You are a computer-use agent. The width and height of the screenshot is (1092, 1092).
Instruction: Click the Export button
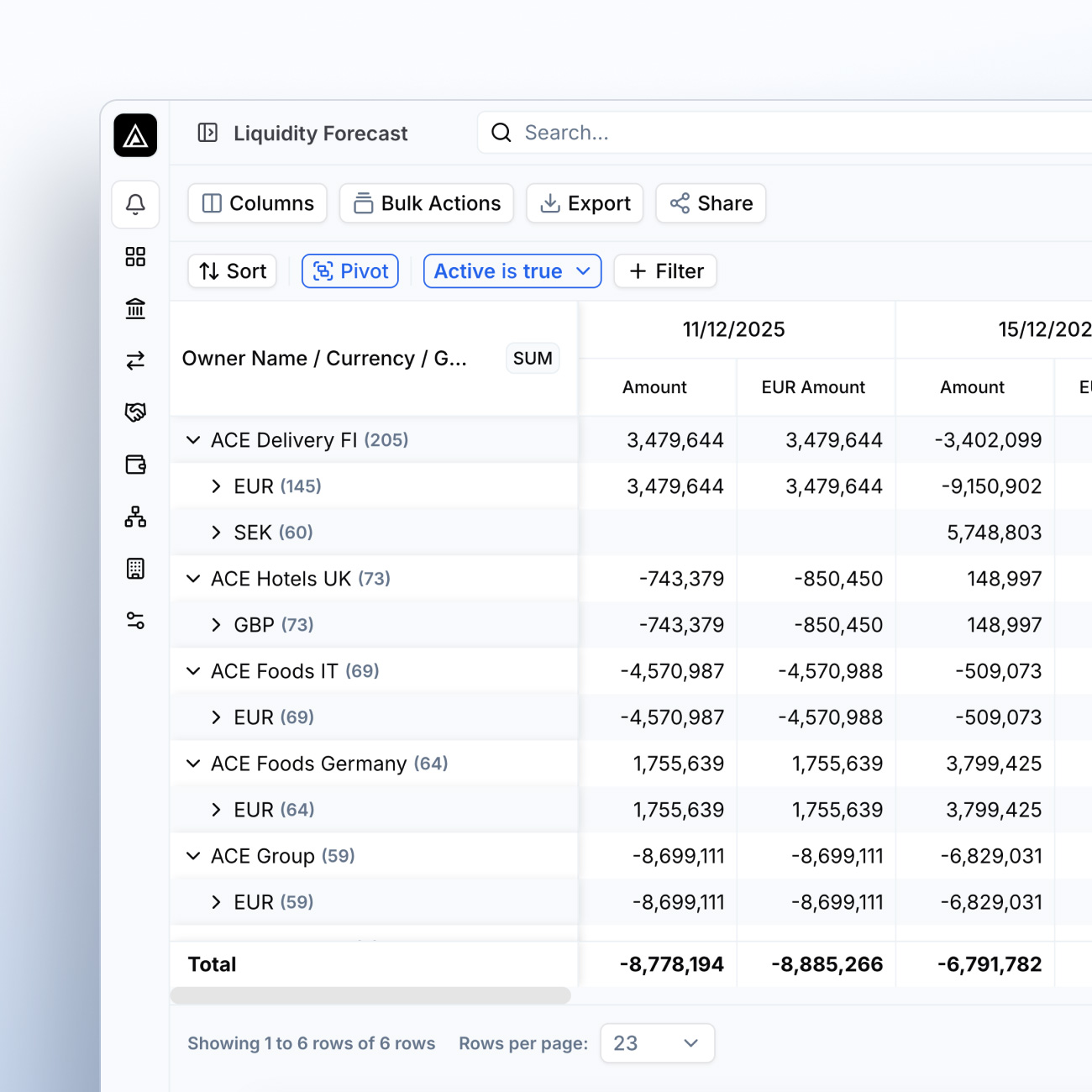585,202
